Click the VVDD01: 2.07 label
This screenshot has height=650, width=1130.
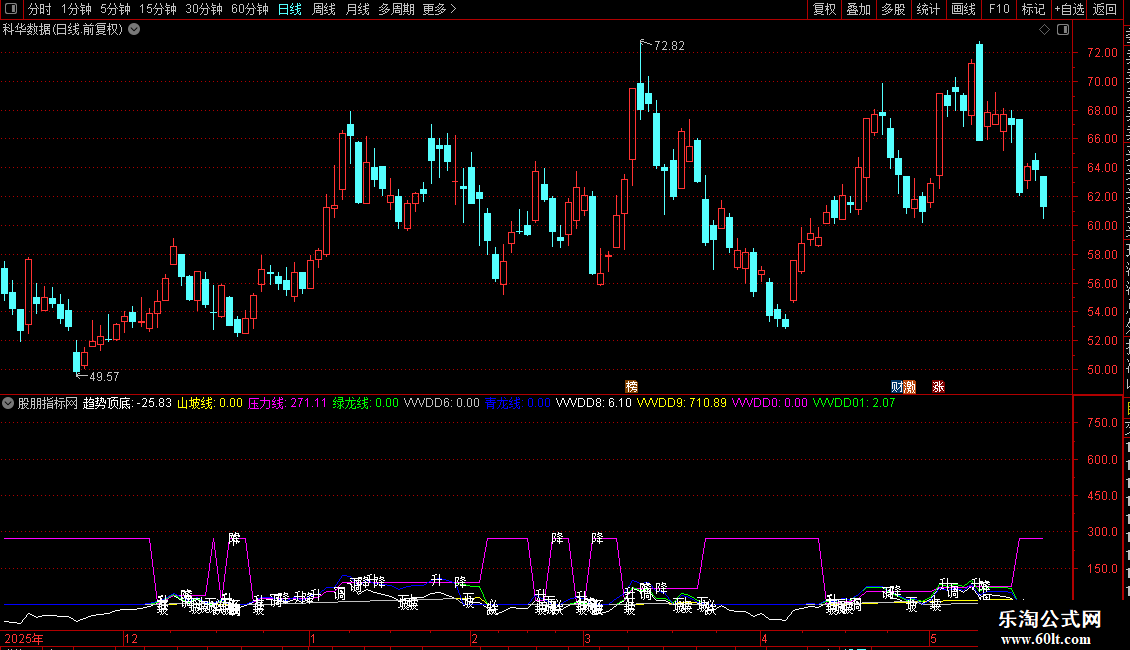pos(854,403)
